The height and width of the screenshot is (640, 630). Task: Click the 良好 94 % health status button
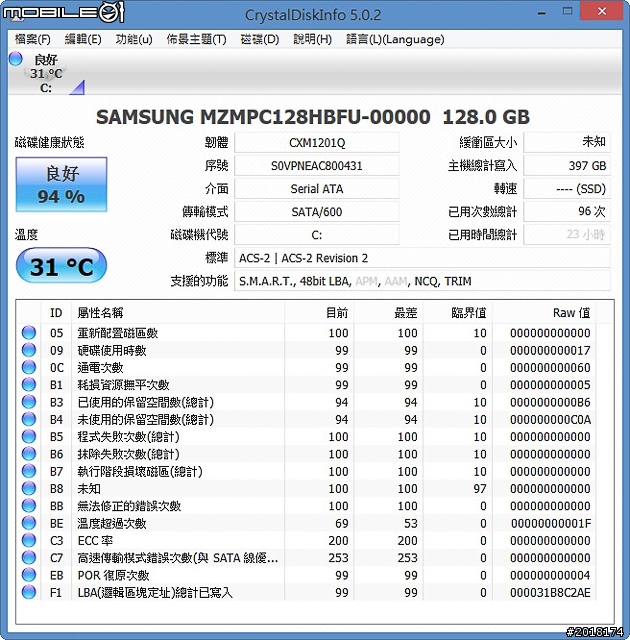pos(62,184)
